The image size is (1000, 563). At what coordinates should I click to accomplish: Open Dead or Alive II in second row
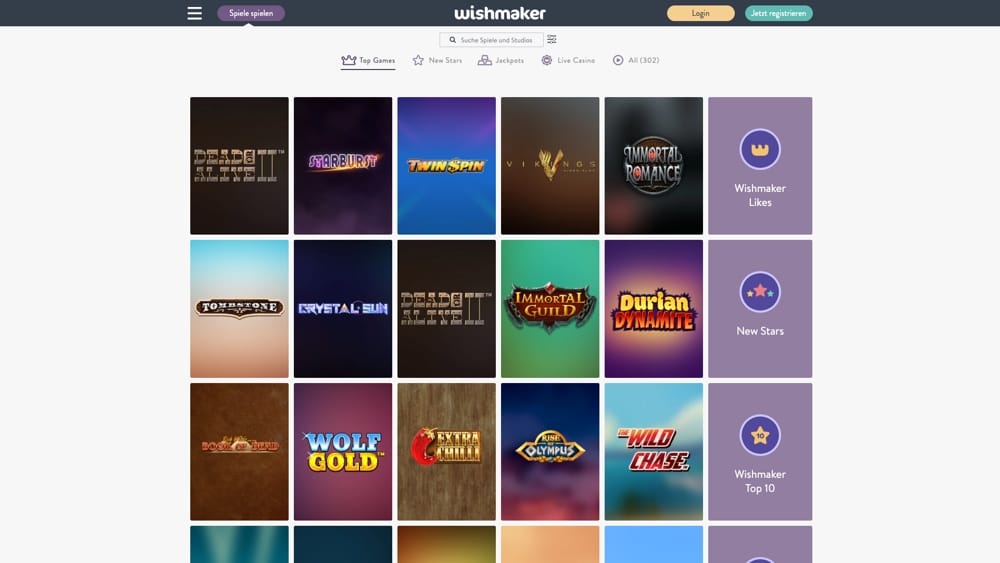click(x=446, y=309)
